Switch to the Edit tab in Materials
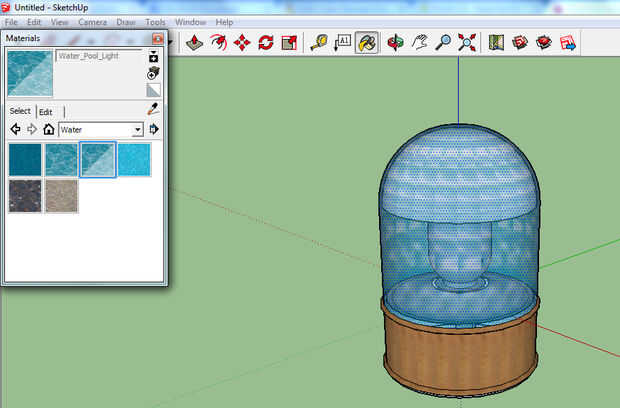The image size is (620, 408). [x=46, y=112]
